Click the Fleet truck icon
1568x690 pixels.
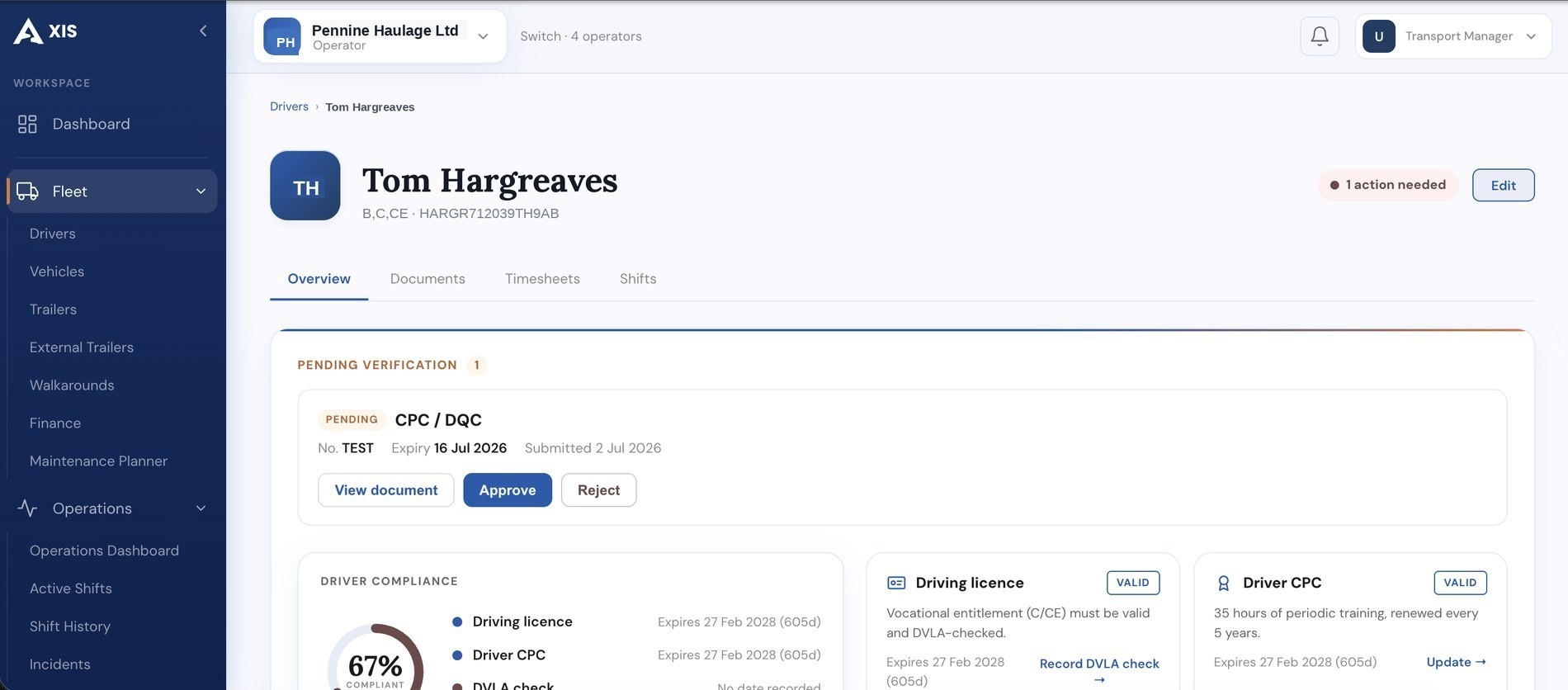pos(27,191)
